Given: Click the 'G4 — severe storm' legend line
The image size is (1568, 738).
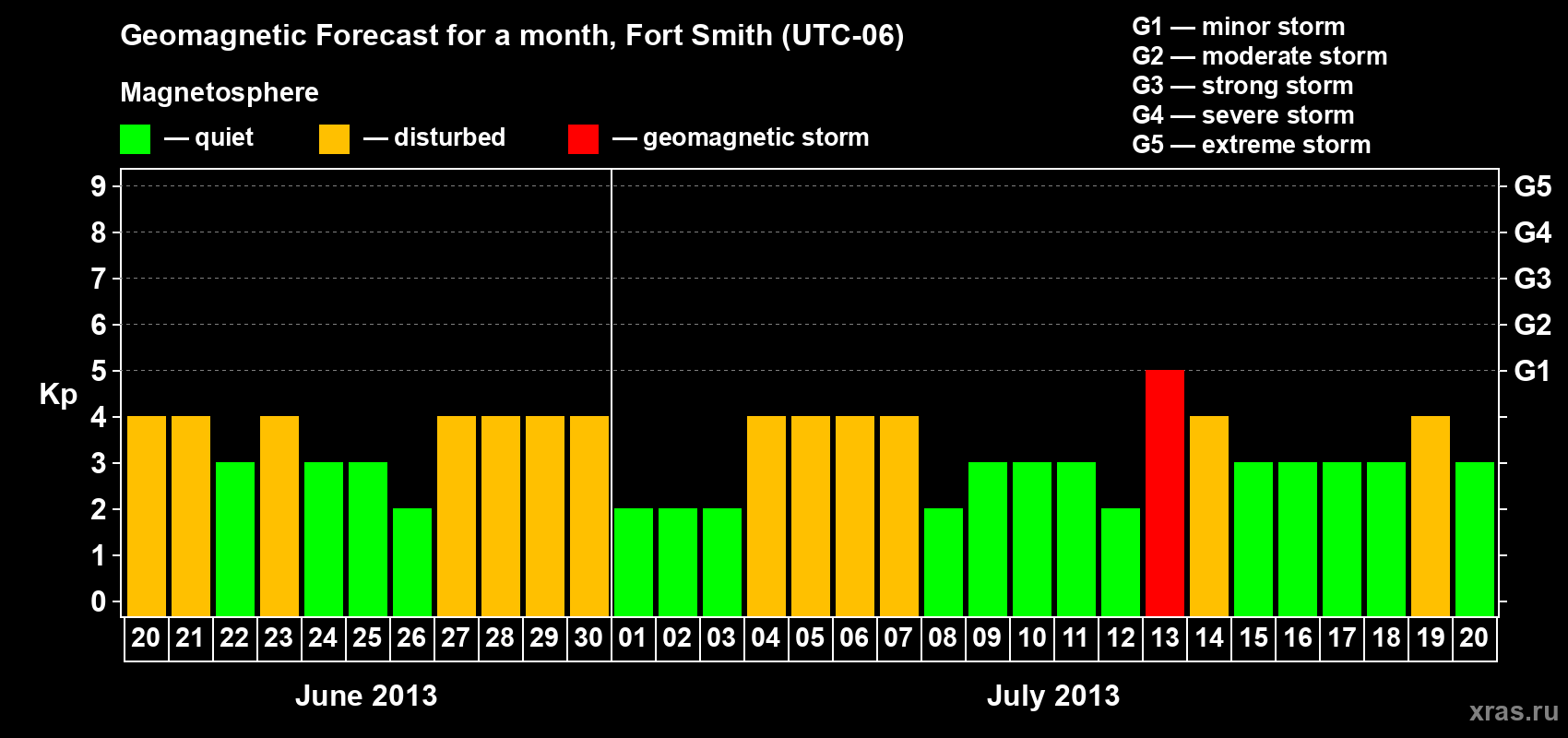Looking at the screenshot, I should 1242,115.
